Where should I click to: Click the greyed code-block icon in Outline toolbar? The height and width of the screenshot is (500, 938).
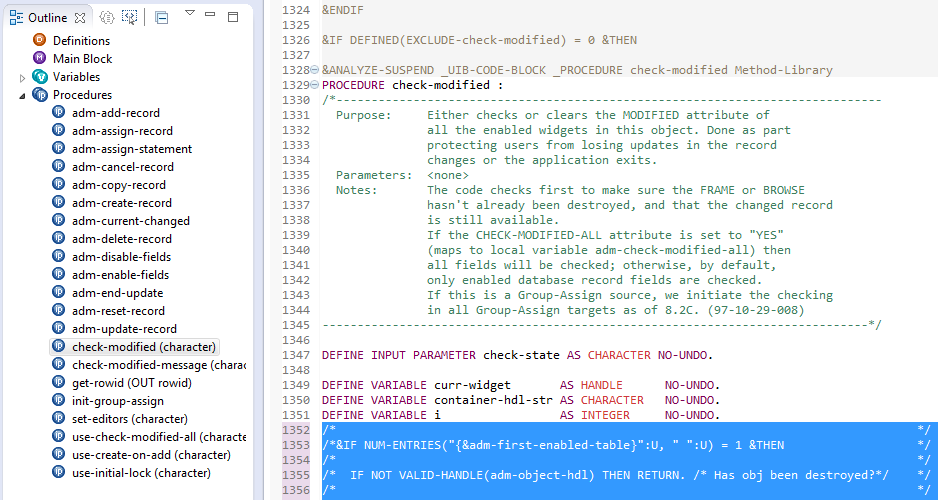(106, 17)
